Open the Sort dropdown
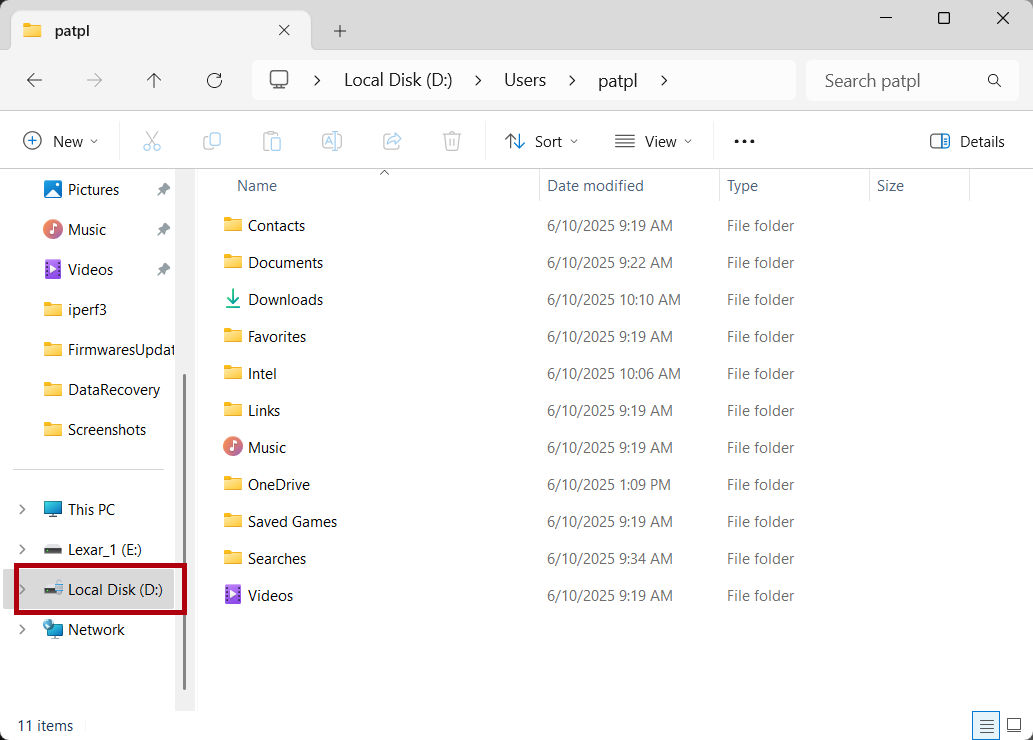The width and height of the screenshot is (1033, 740). [x=541, y=141]
